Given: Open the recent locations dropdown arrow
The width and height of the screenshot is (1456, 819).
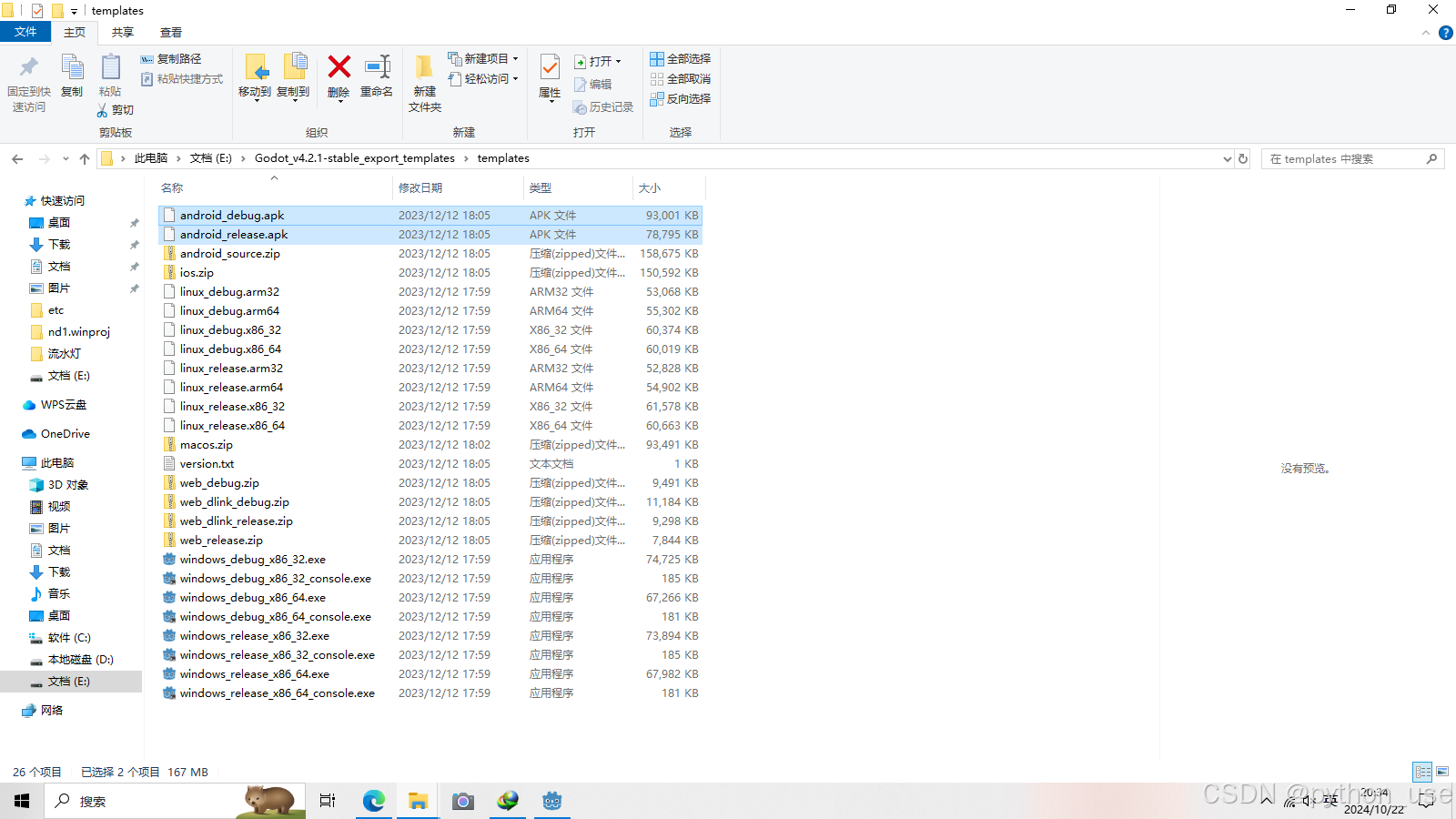Looking at the screenshot, I should coord(65,159).
